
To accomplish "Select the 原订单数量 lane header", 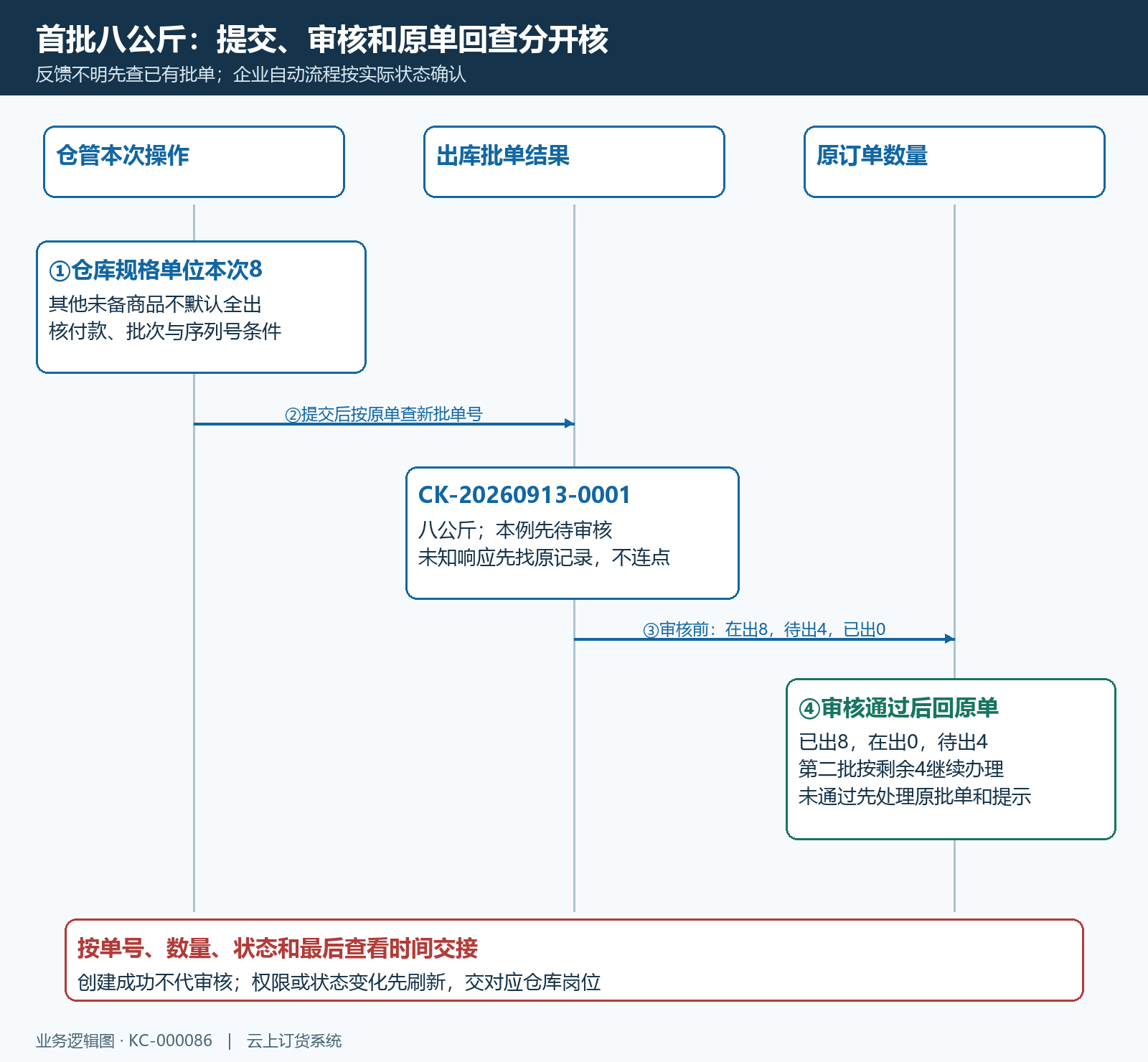I will pyautogui.click(x=954, y=162).
